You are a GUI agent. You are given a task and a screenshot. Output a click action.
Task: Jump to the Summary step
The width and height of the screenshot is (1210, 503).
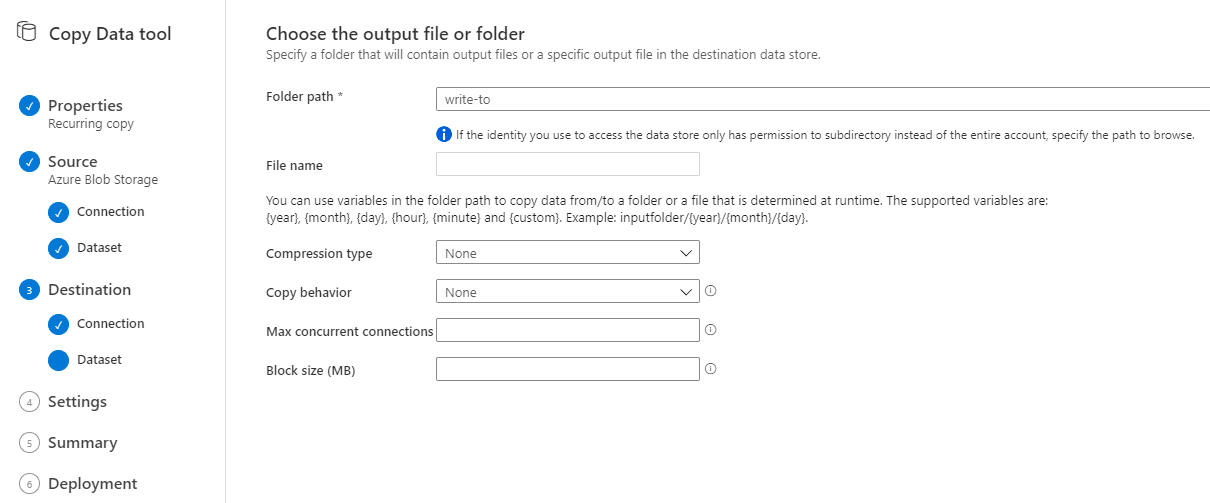(82, 443)
